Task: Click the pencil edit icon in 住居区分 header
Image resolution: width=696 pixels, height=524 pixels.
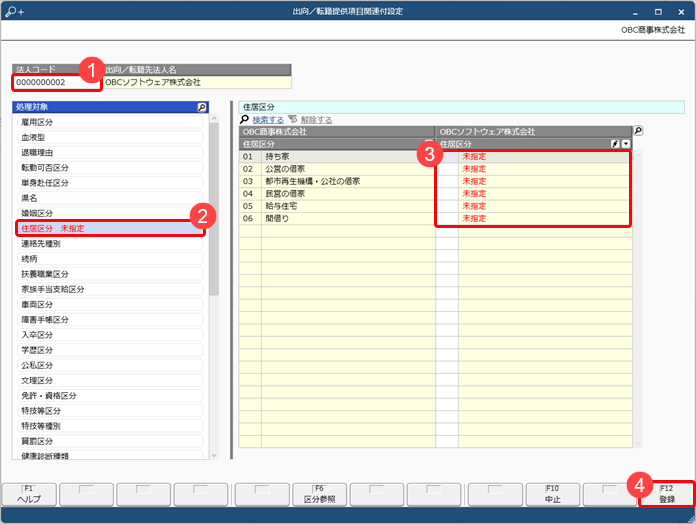Action: click(x=615, y=144)
